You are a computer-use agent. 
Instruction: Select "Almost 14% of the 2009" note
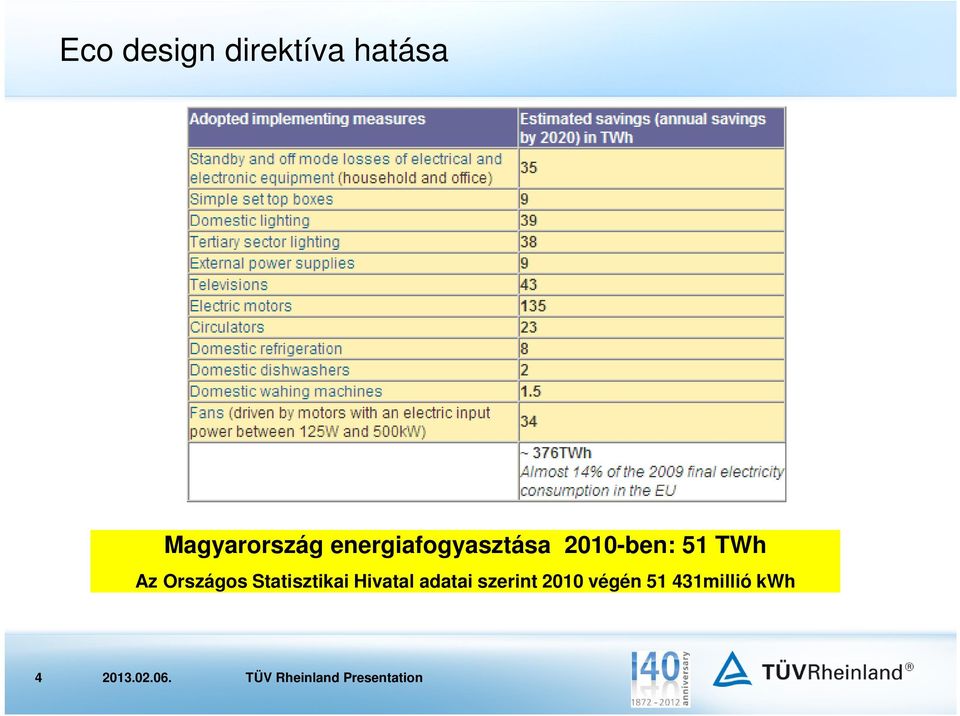[x=652, y=481]
